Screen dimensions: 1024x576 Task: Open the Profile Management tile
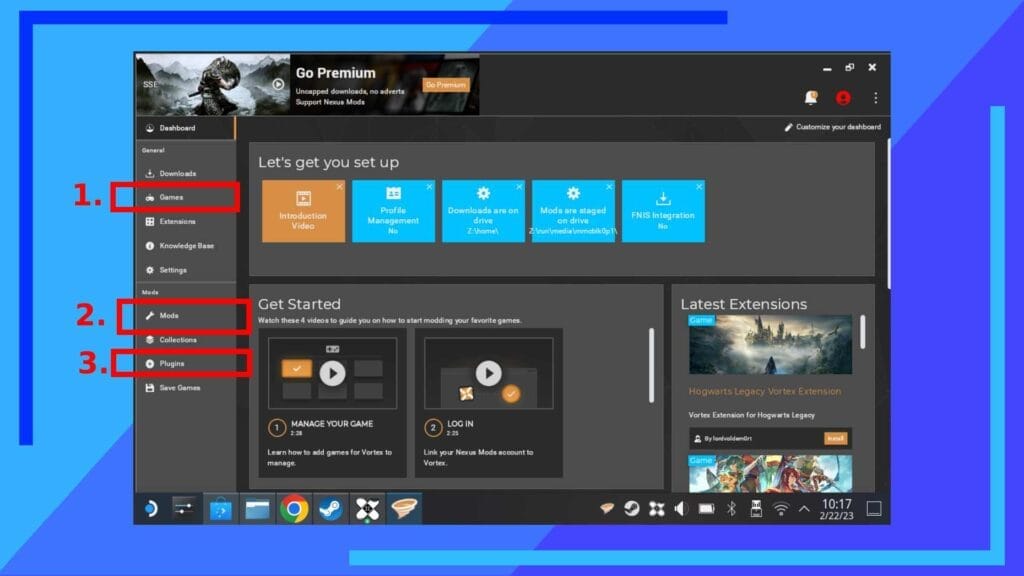pos(393,211)
